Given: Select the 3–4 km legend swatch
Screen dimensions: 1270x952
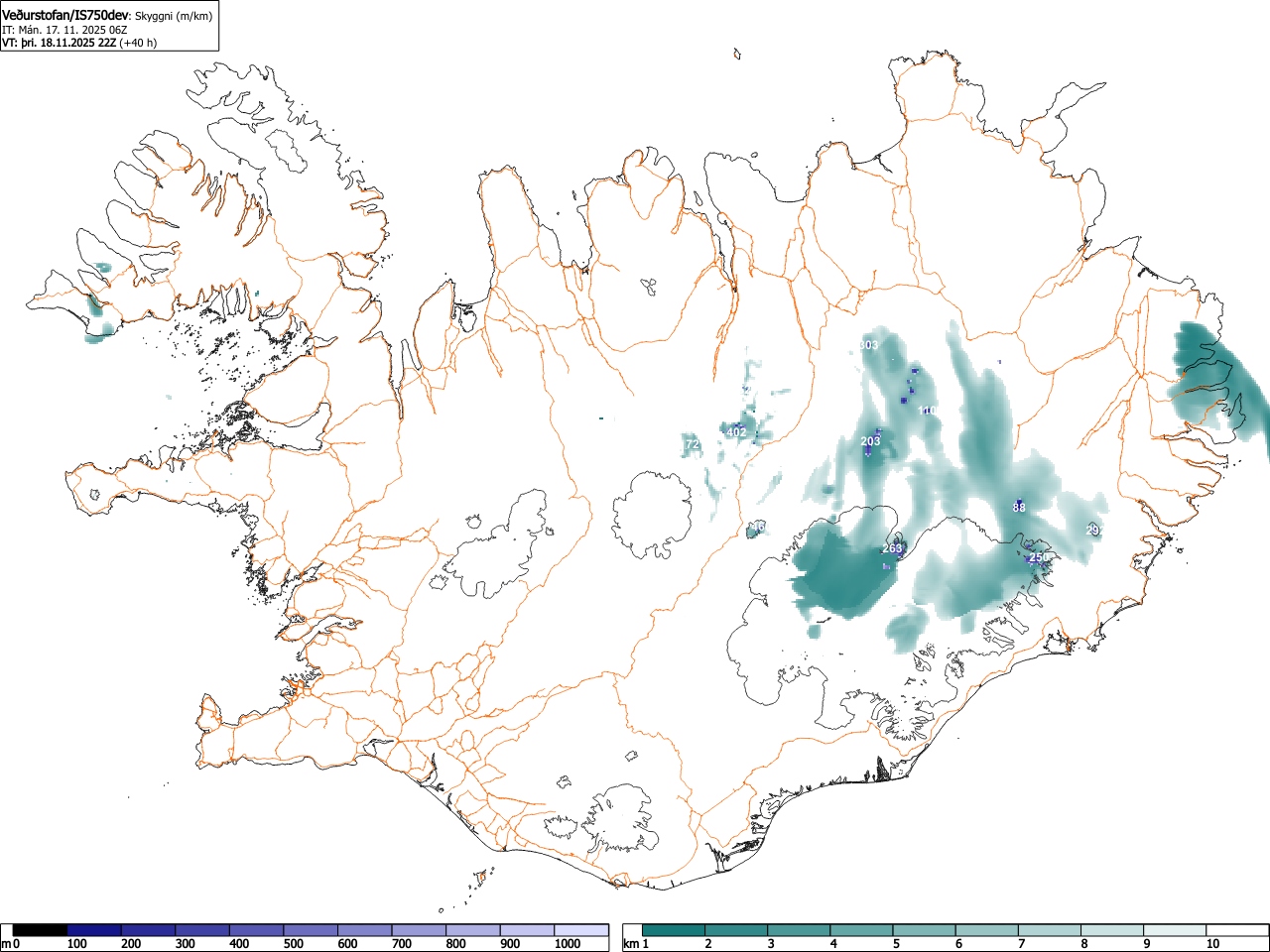Looking at the screenshot, I should tap(799, 930).
